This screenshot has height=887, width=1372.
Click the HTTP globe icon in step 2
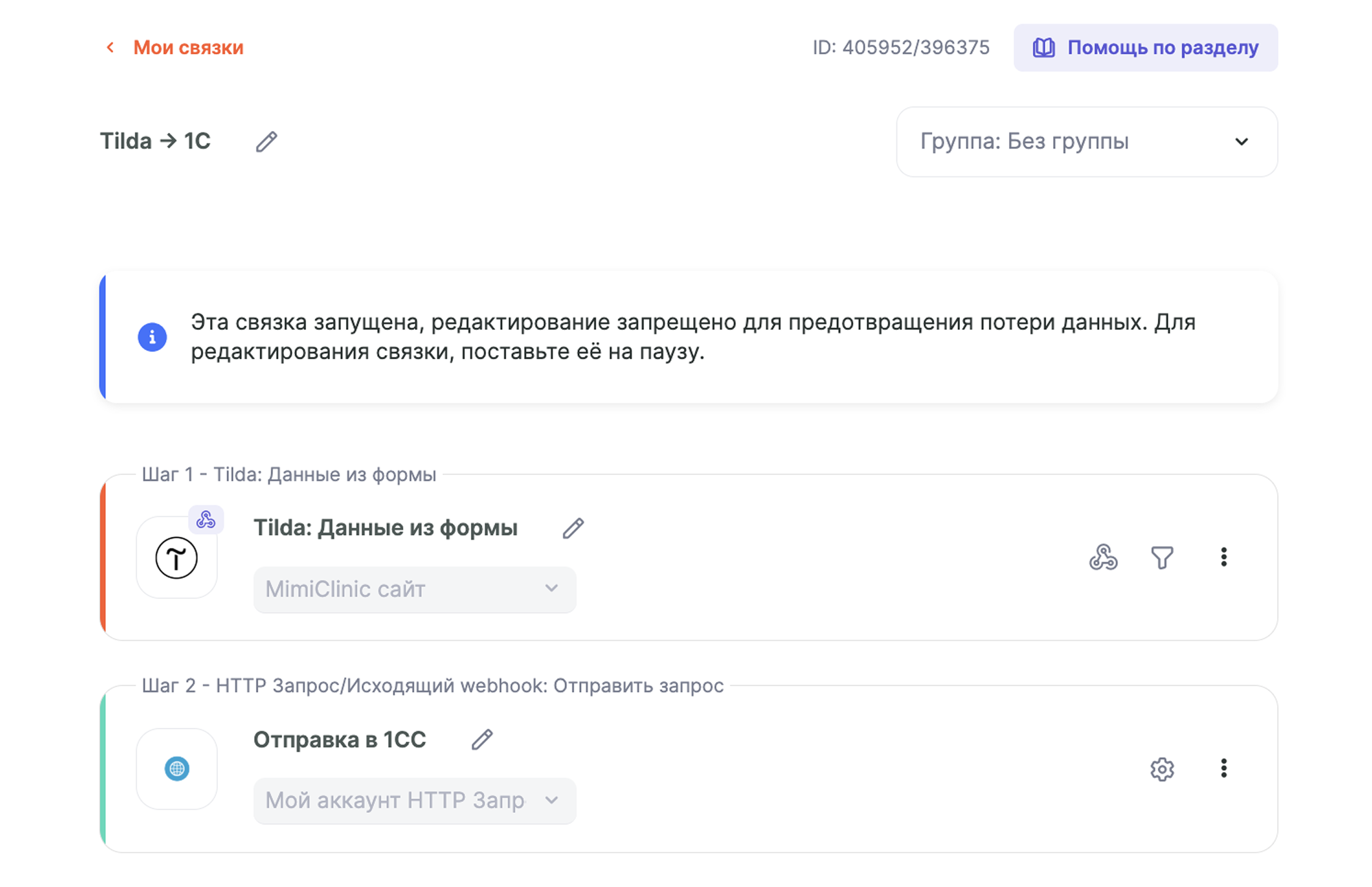click(177, 768)
